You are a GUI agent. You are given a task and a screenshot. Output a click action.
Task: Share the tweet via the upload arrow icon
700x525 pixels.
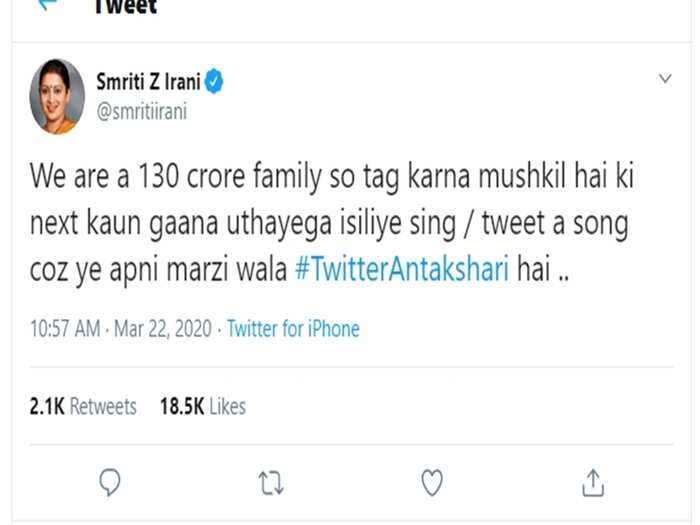593,483
